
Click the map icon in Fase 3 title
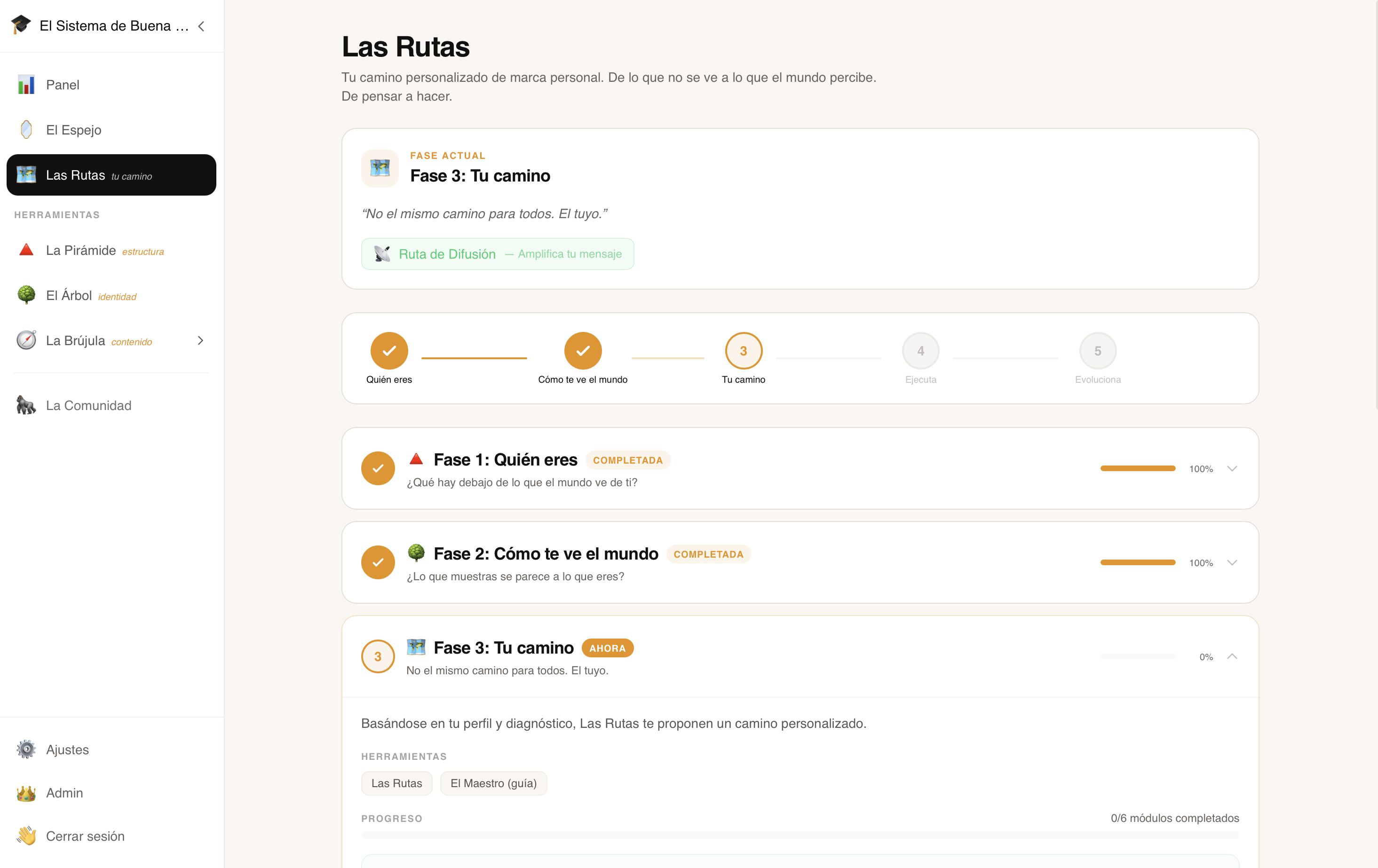point(416,647)
